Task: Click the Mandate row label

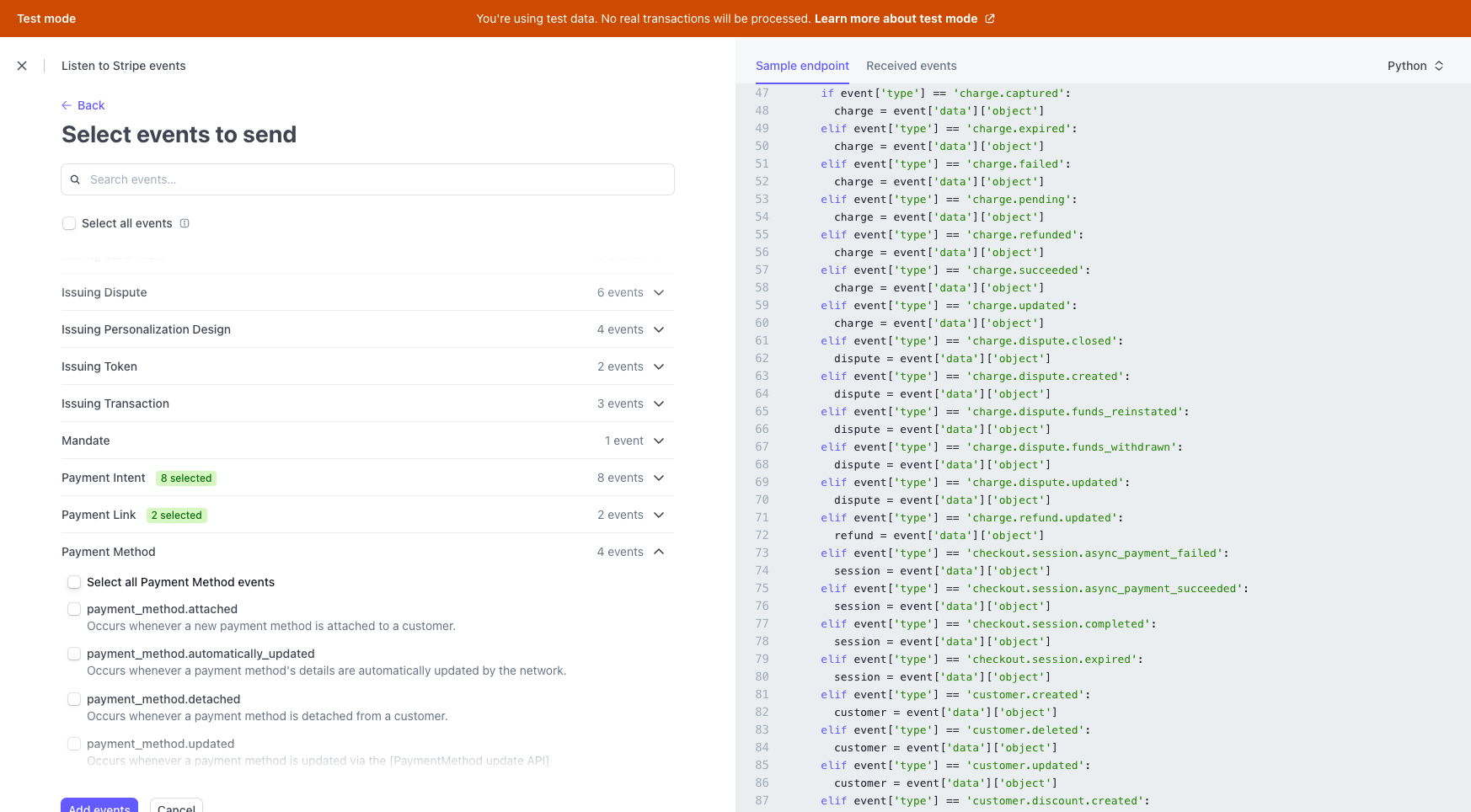Action: 86,441
